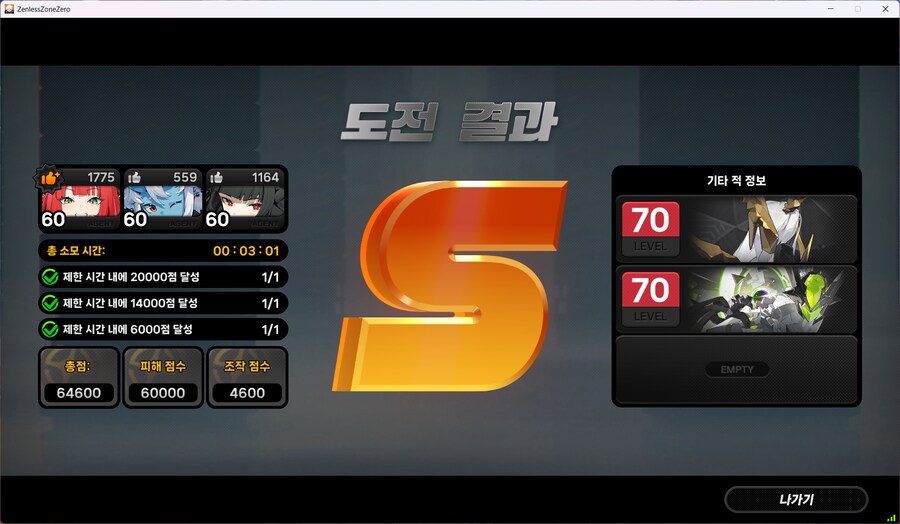This screenshot has height=524, width=900.
Task: Click the large S rank emblem
Action: [449, 286]
